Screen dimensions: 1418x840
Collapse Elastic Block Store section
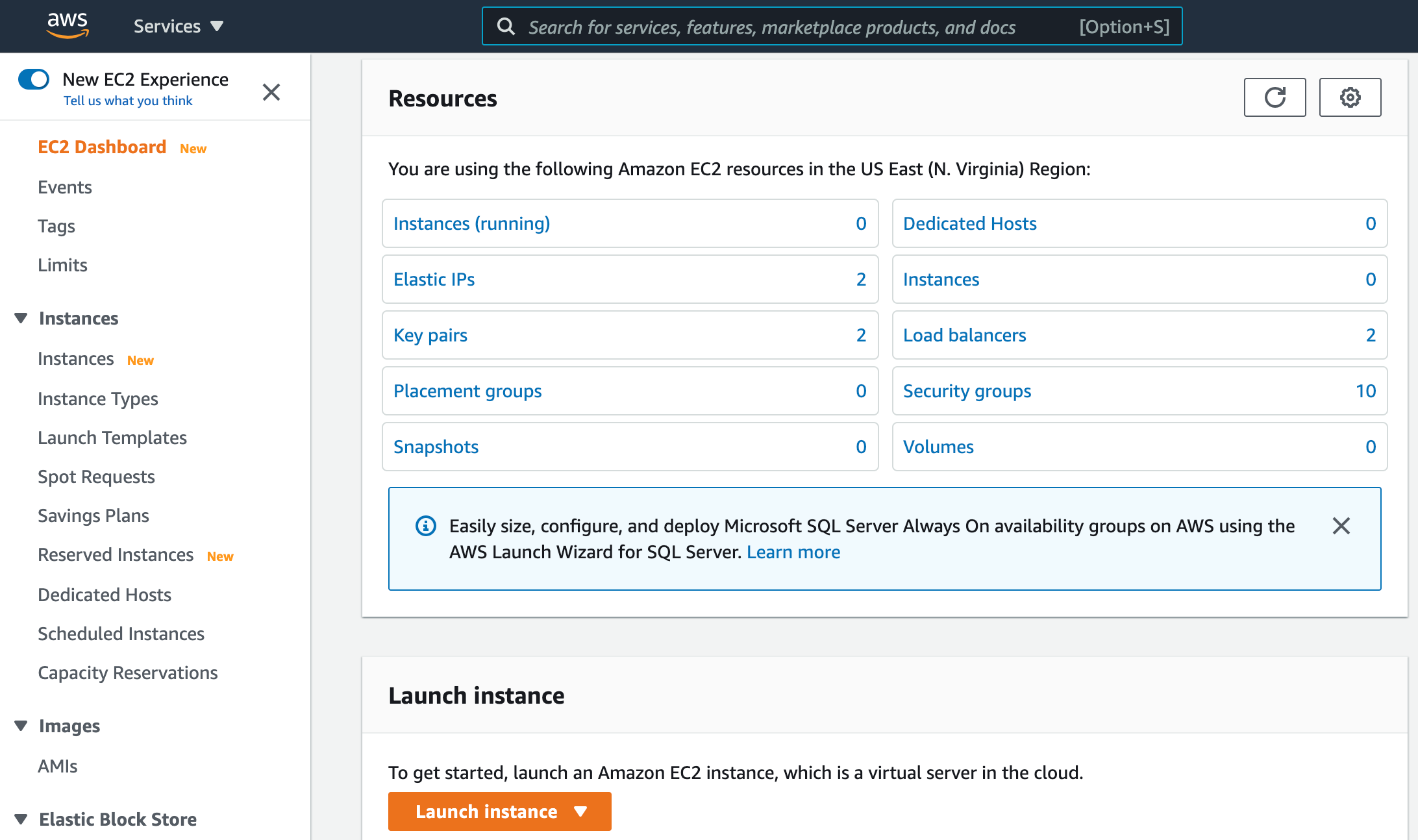[21, 819]
